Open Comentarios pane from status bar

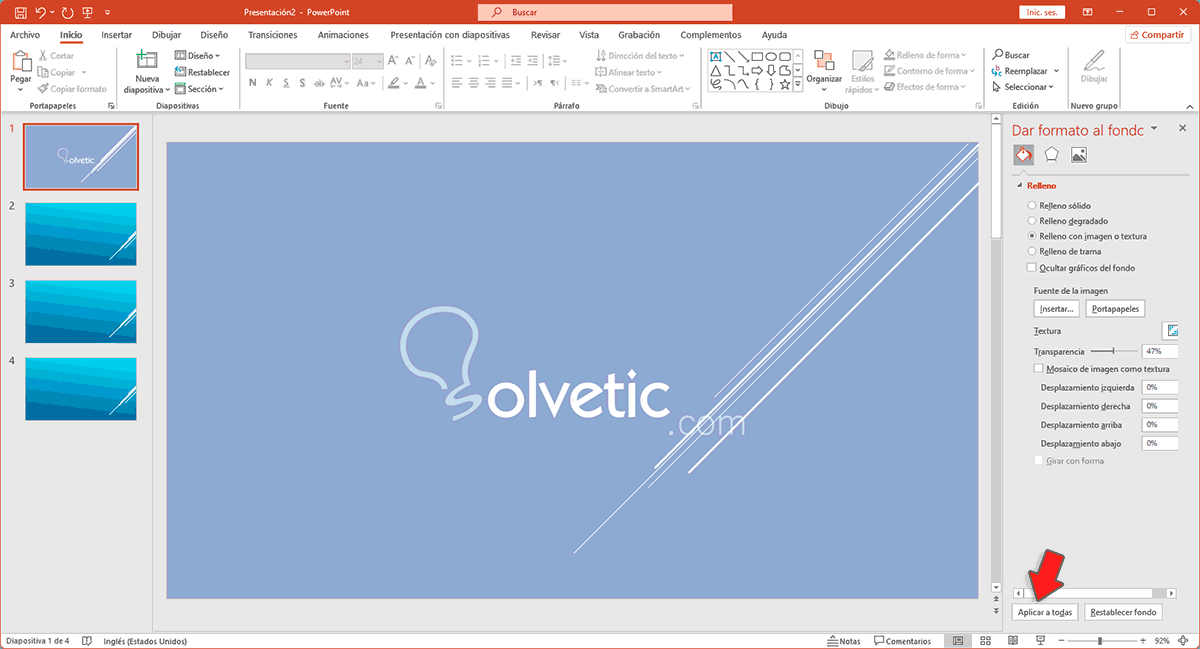(x=903, y=641)
